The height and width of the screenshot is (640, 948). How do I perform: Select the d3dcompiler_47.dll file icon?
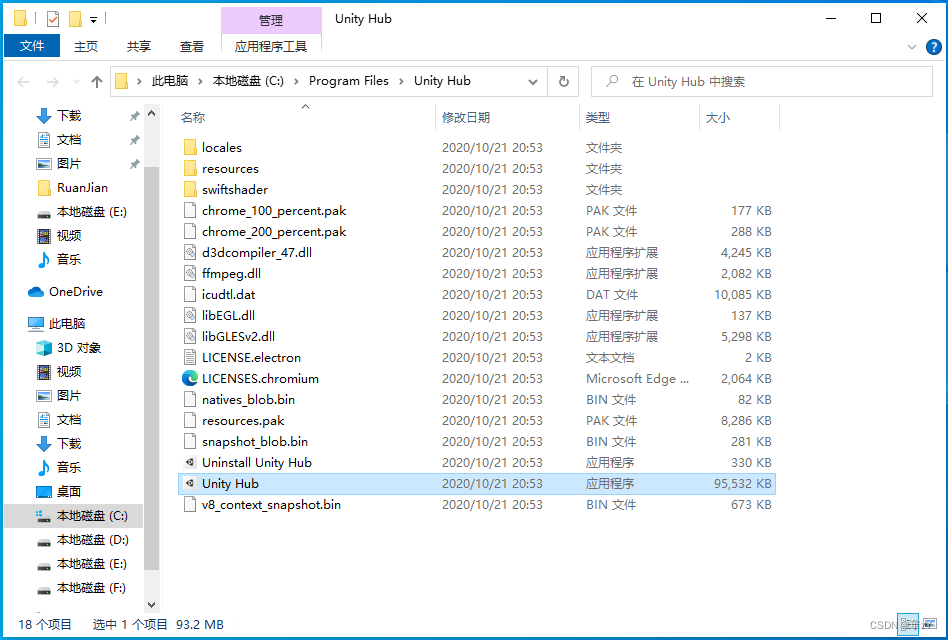coord(190,253)
